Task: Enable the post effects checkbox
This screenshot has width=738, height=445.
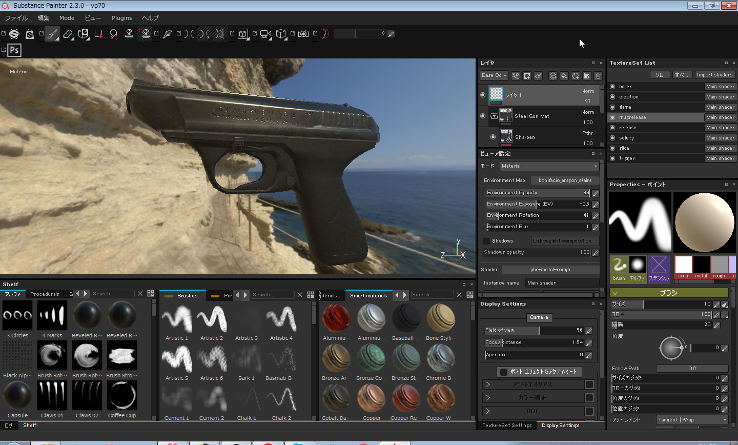Action: coord(503,372)
